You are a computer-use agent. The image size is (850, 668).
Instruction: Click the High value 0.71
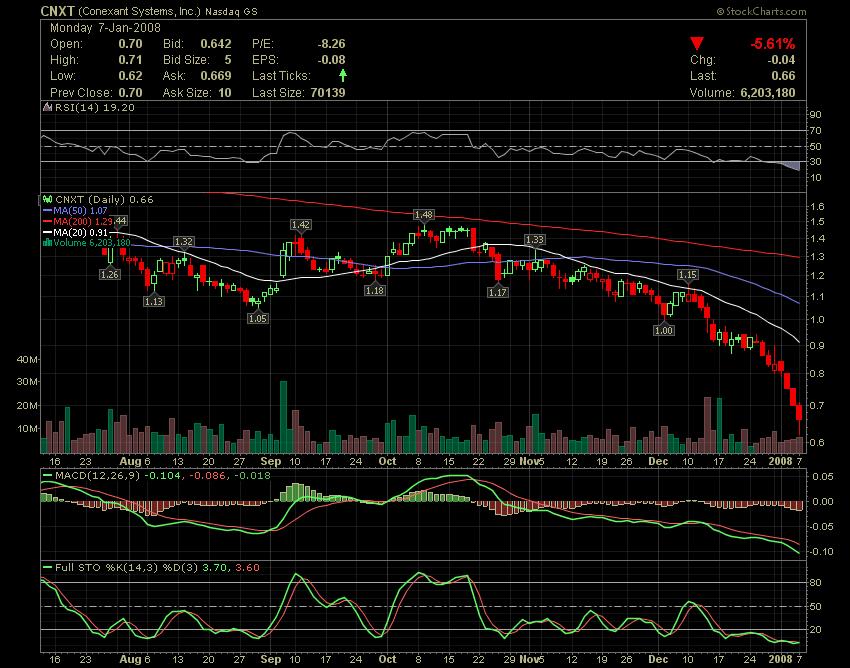click(x=130, y=60)
